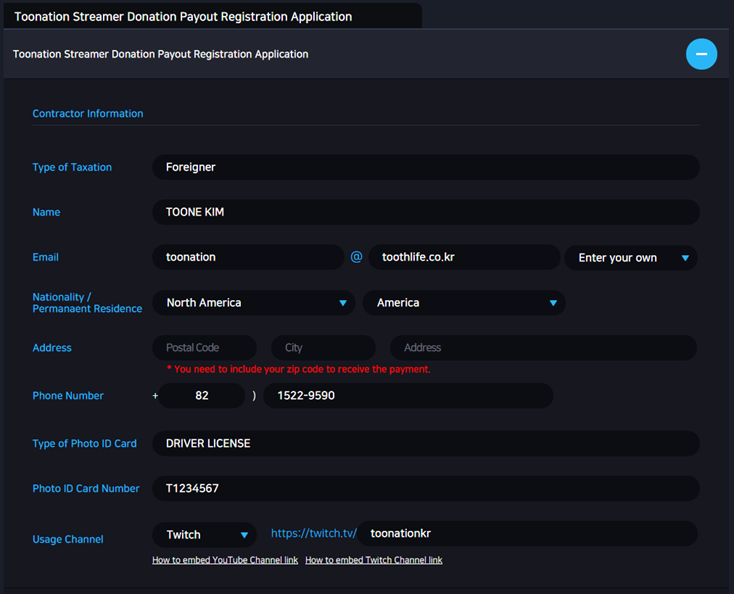Open How to embed YouTube Channel link
Viewport: 734px width, 594px height.
(x=225, y=560)
